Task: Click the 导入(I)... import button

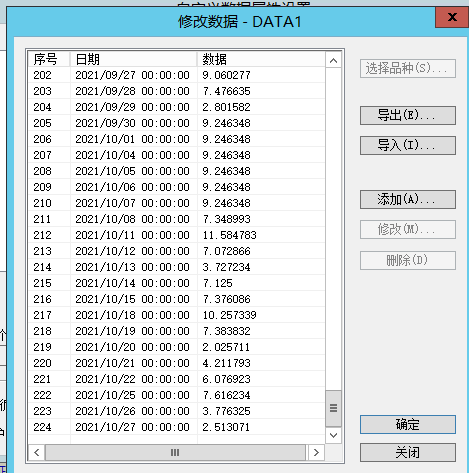Action: (408, 145)
